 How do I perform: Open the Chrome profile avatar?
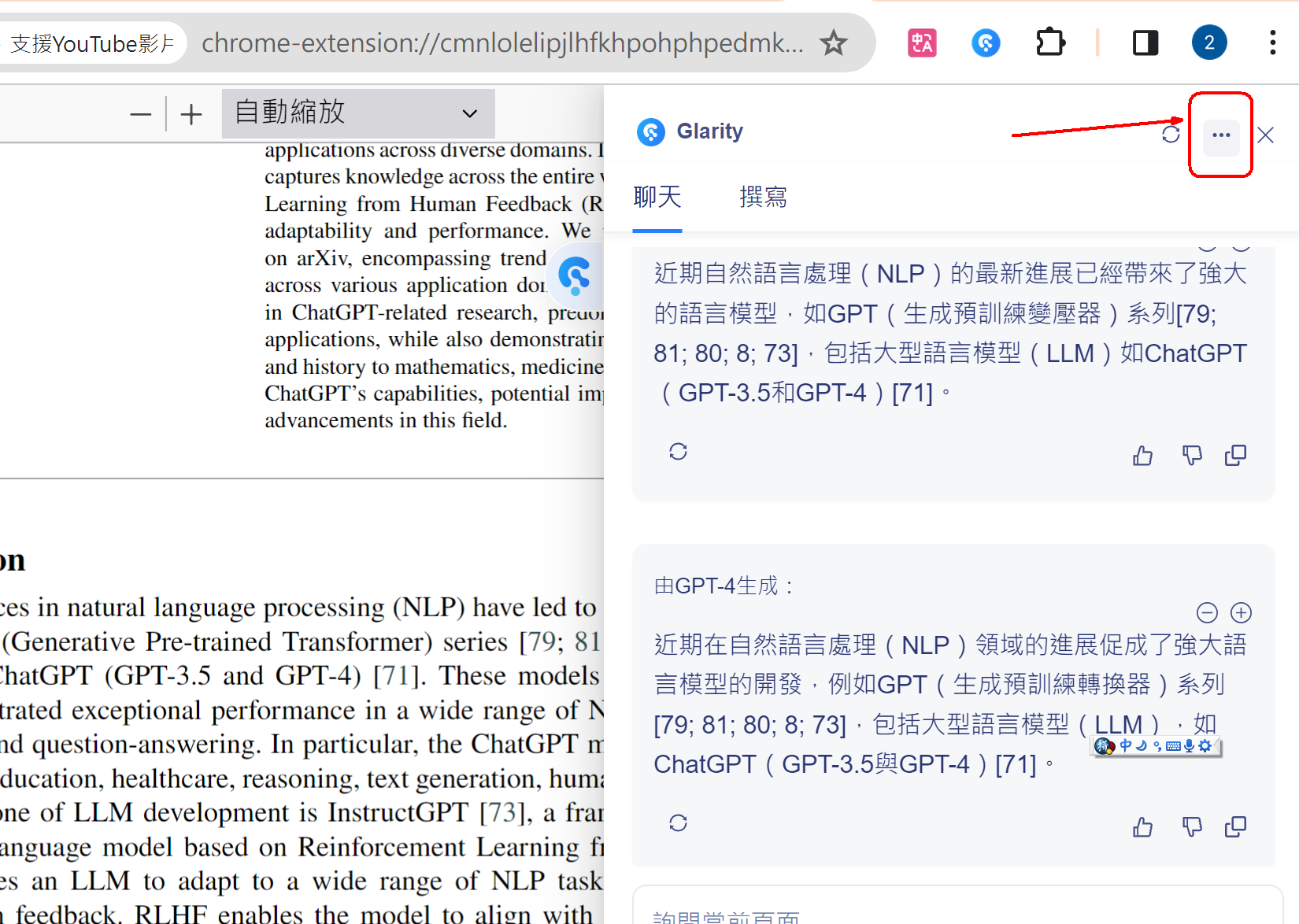click(x=1209, y=43)
